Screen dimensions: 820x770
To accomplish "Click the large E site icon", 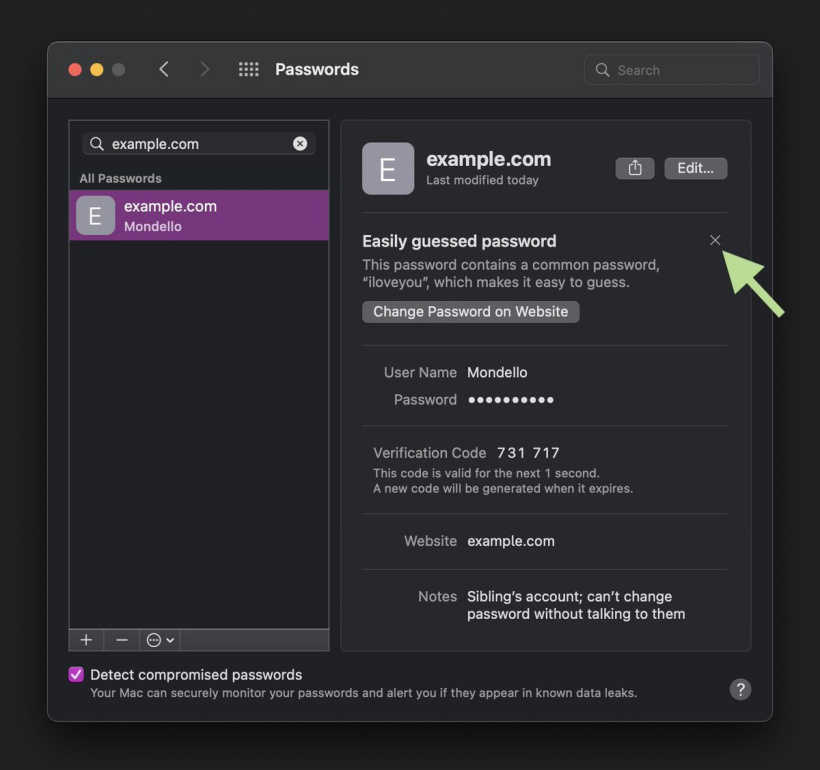I will pos(388,168).
